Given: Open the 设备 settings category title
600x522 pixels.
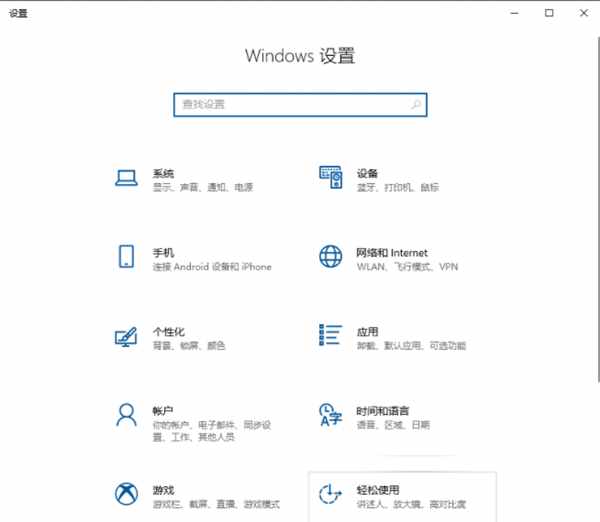Looking at the screenshot, I should [367, 173].
